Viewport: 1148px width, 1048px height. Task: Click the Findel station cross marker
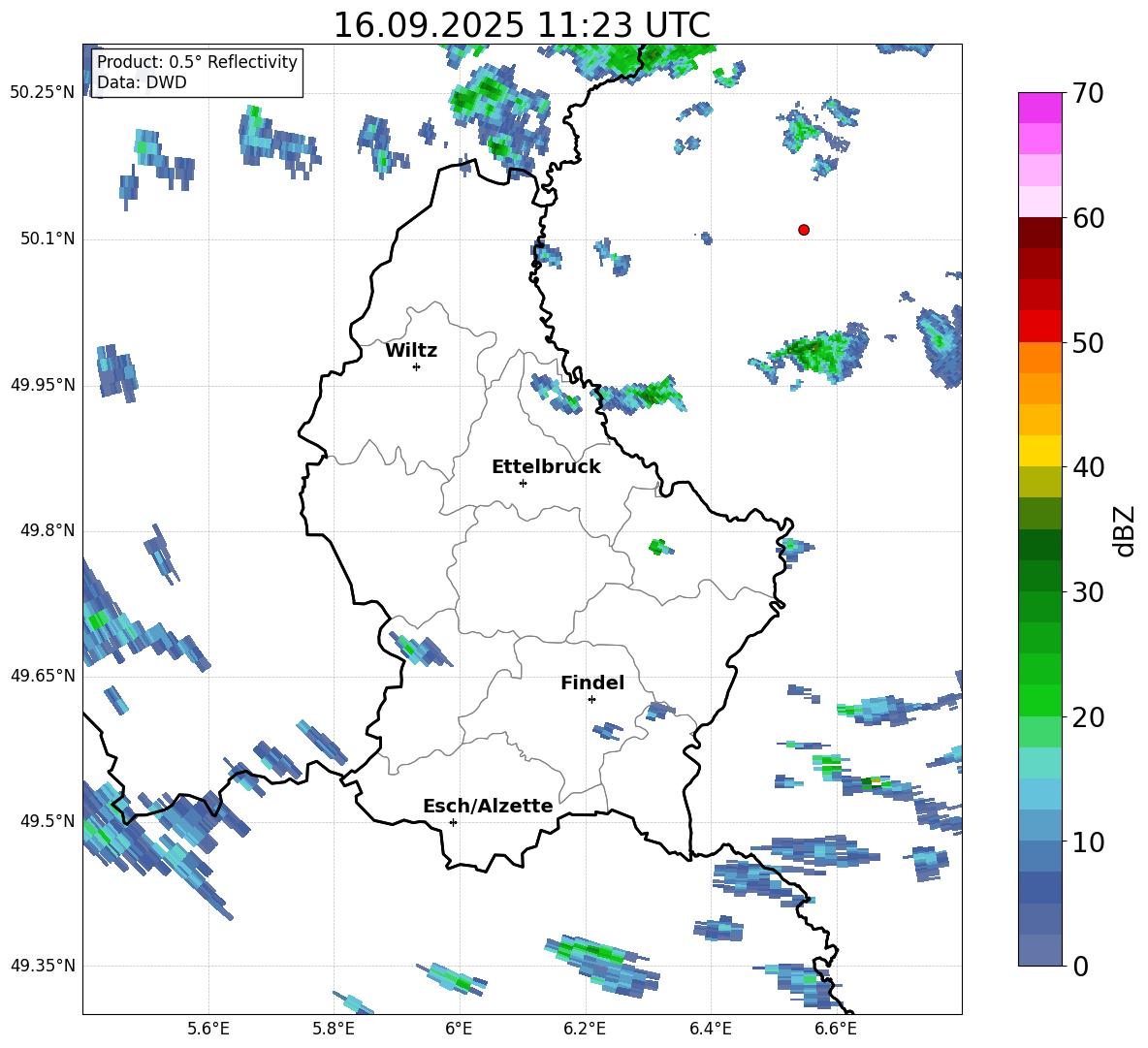pyautogui.click(x=591, y=700)
